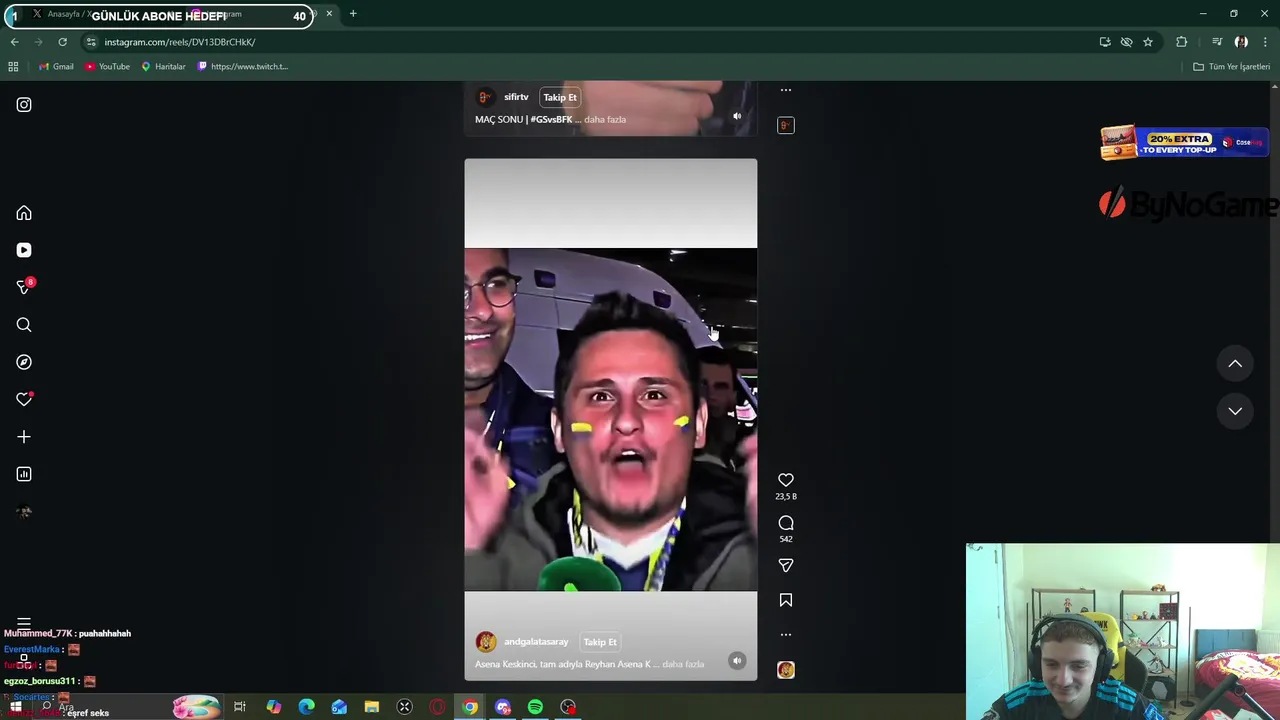The image size is (1280, 720).
Task: Open File Explorer from taskbar
Action: pos(371,707)
